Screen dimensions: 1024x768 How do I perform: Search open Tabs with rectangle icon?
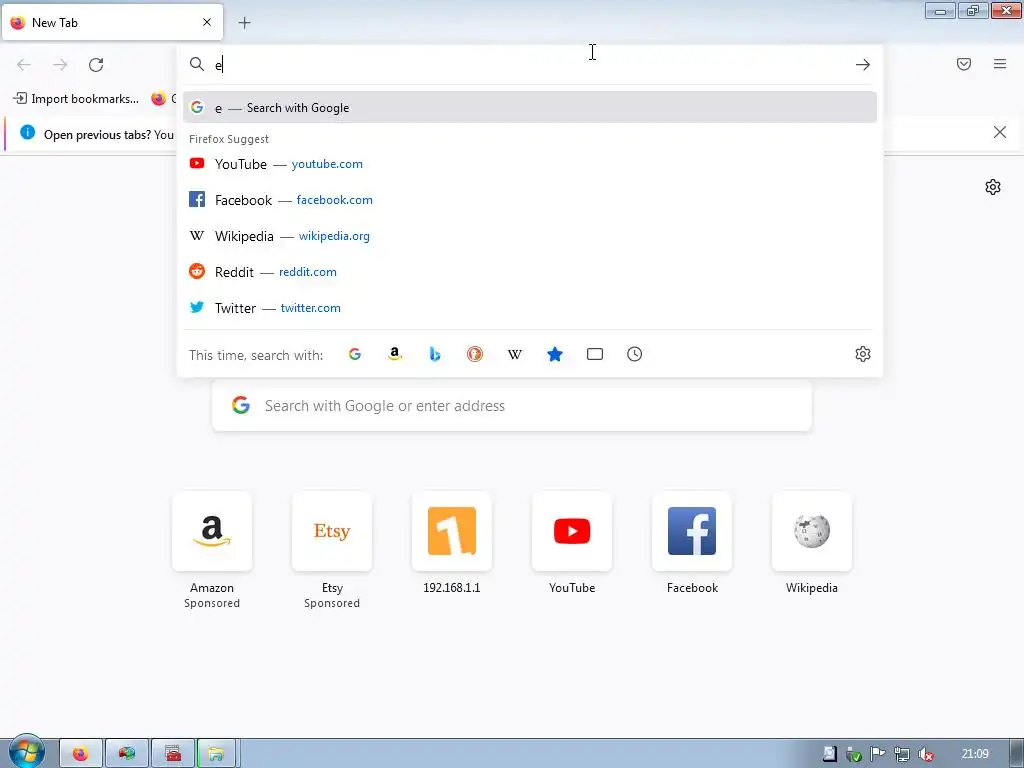tap(595, 354)
